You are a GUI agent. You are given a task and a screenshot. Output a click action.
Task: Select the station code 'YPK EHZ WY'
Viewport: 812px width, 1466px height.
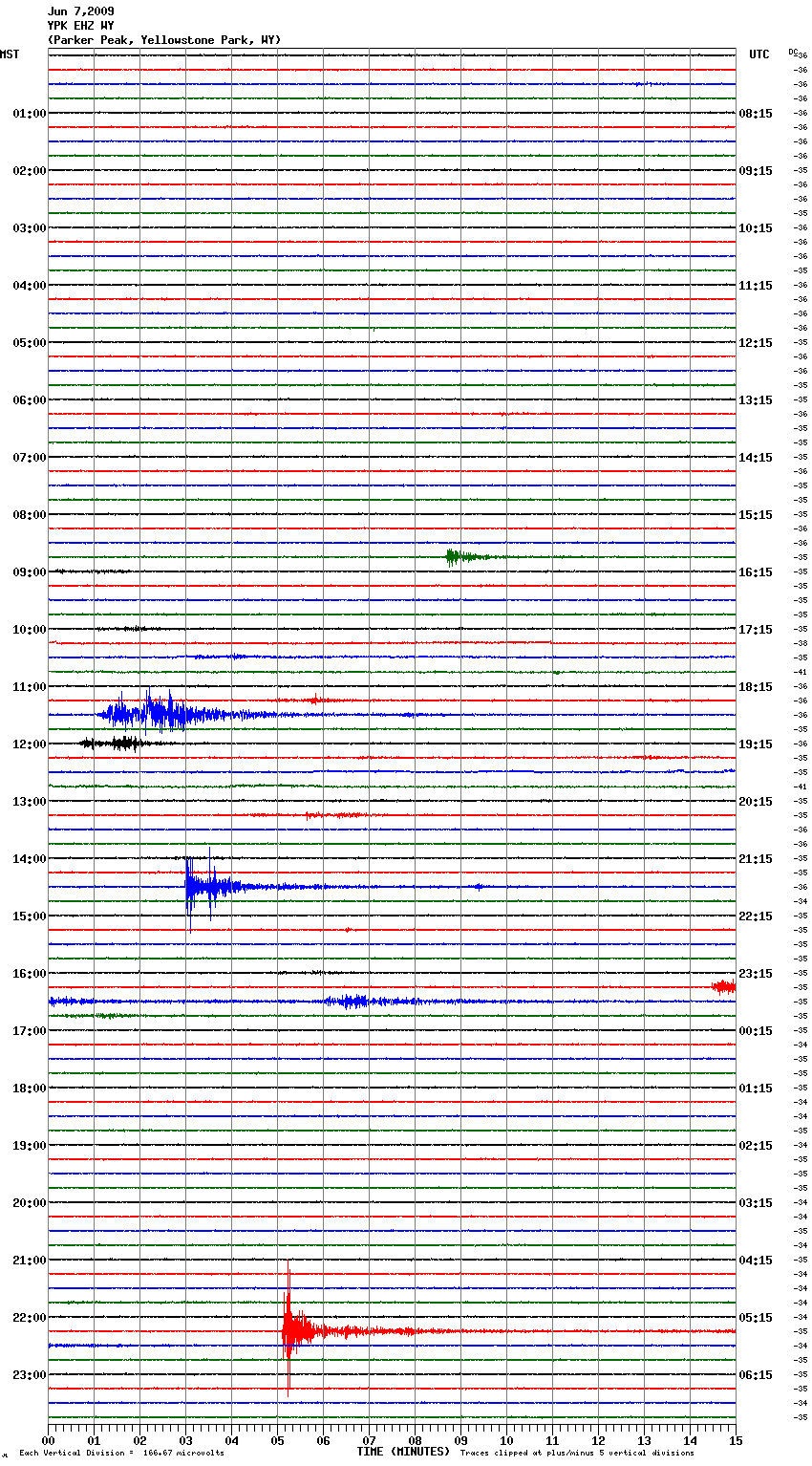(80, 26)
